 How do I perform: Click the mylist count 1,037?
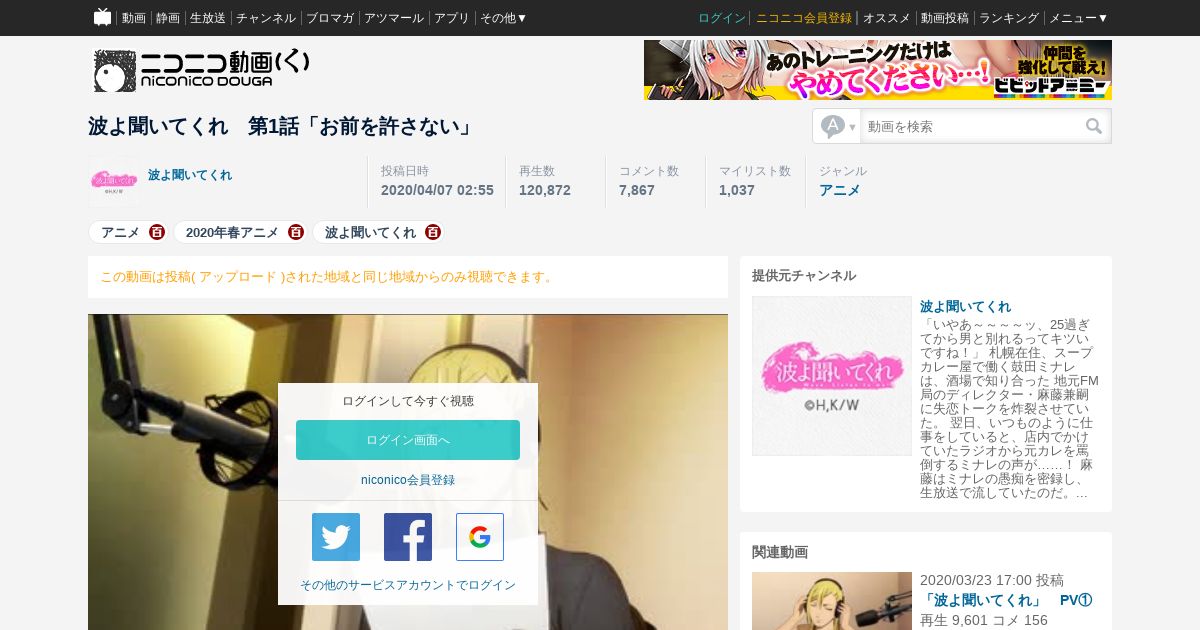pos(737,190)
